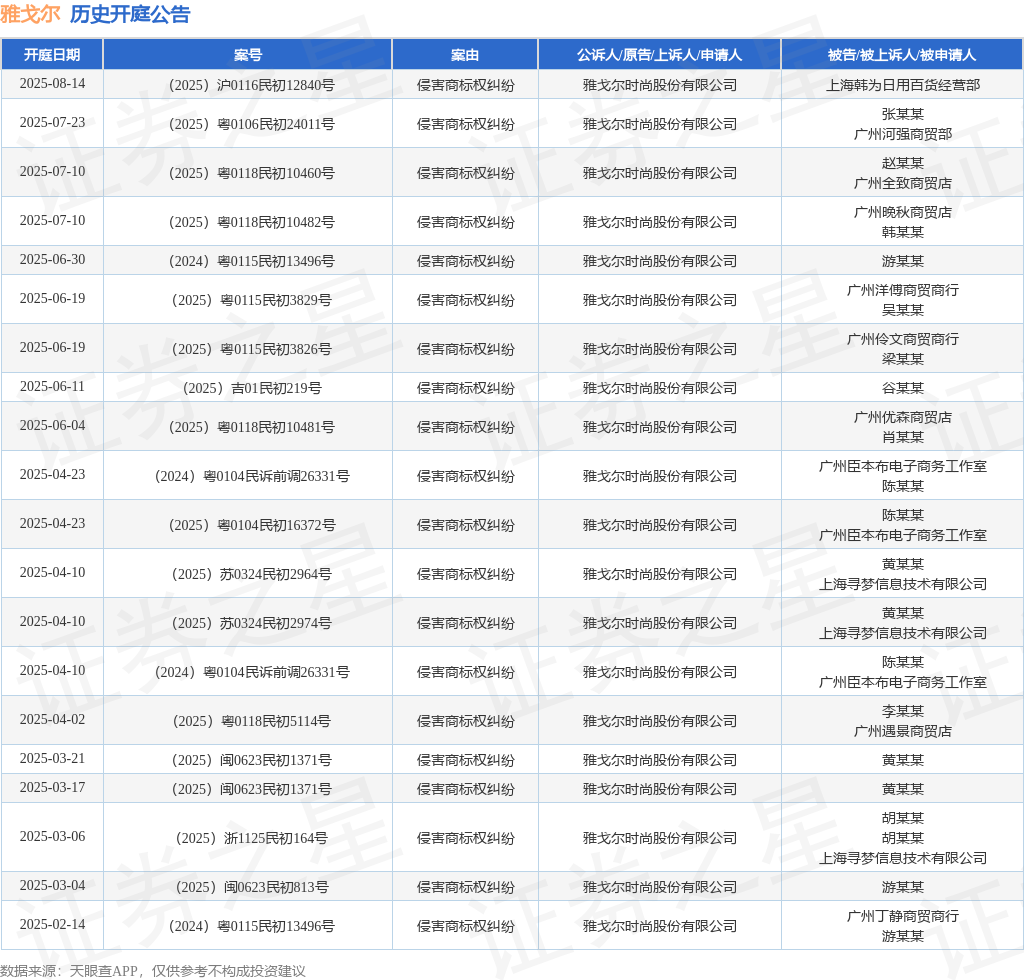
Task: Click defendant 上海韩为日用百货经营部
Action: click(903, 86)
